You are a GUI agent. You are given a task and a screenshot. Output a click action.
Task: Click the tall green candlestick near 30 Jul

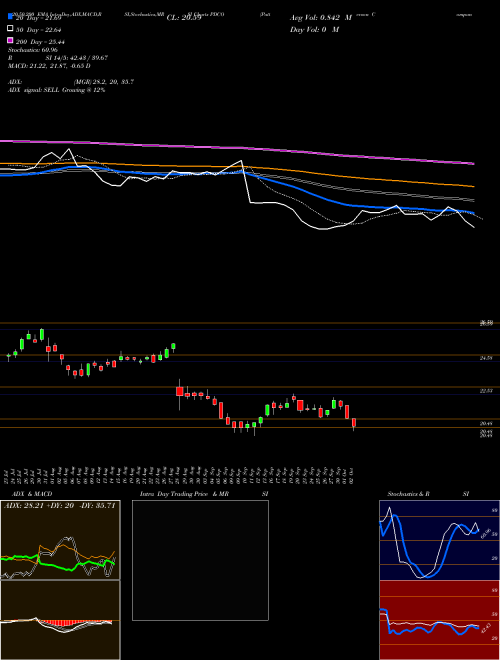pos(42,335)
